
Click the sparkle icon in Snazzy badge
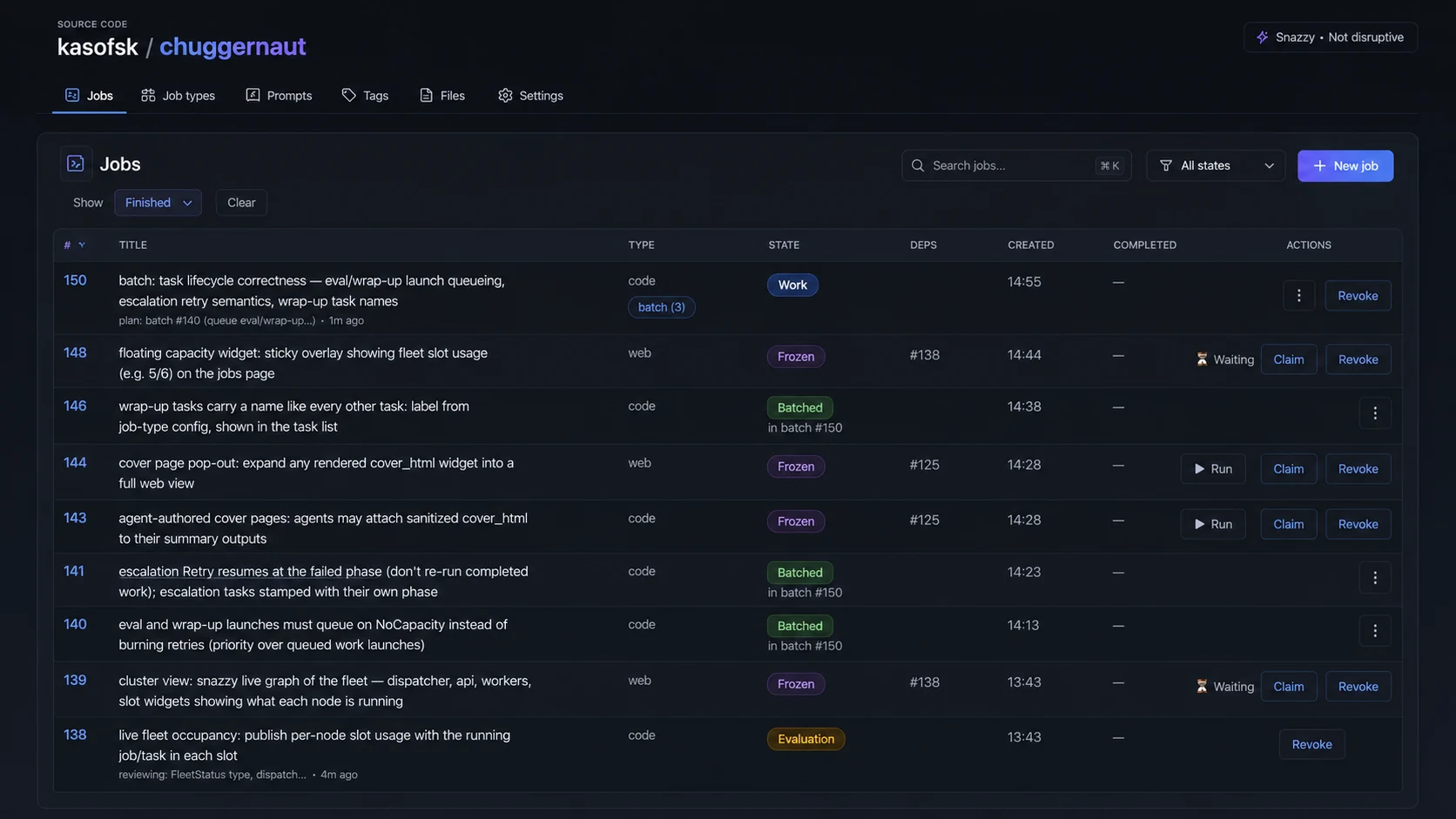coord(1262,37)
